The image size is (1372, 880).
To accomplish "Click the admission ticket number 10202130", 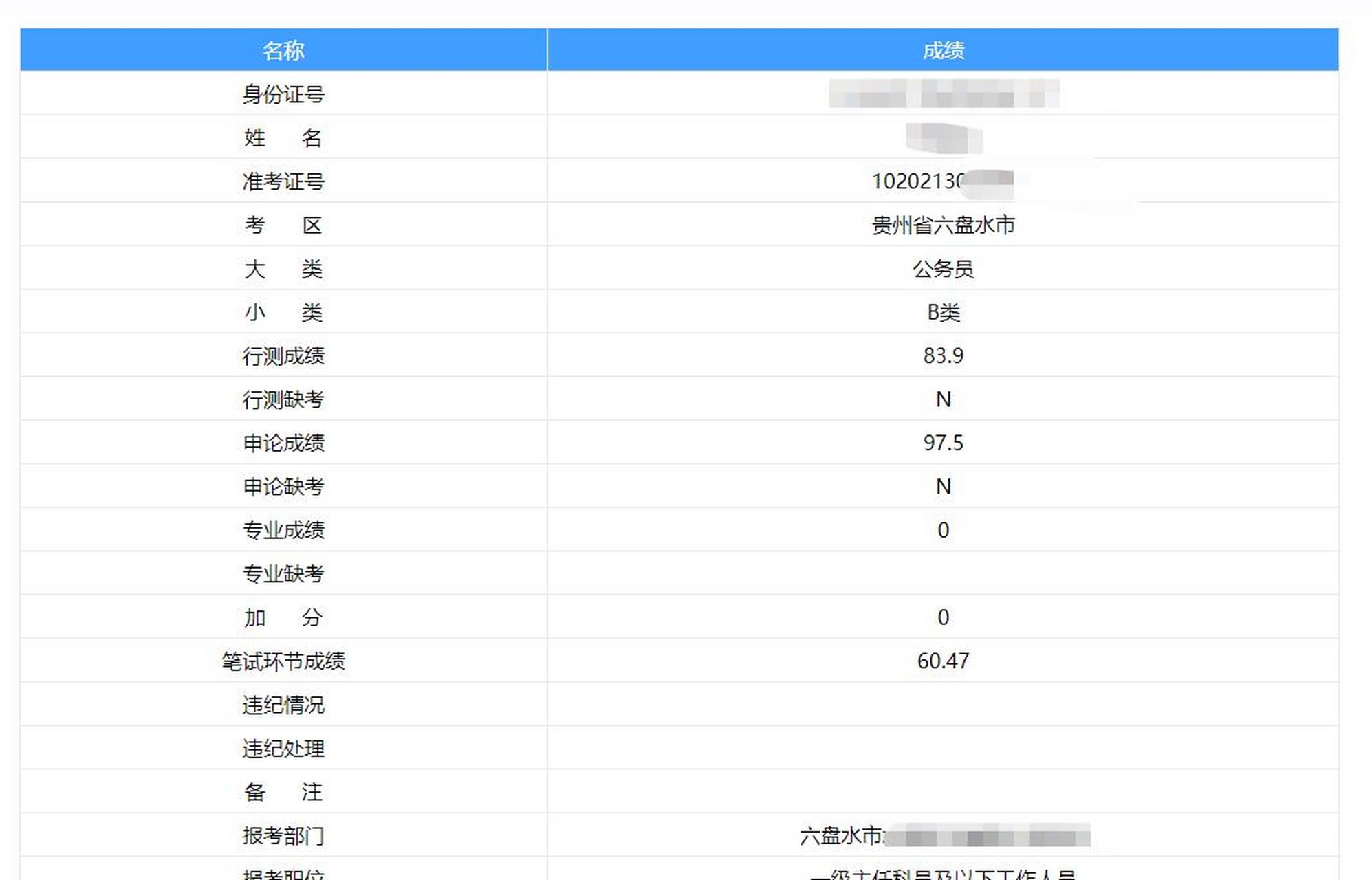I will 922,180.
